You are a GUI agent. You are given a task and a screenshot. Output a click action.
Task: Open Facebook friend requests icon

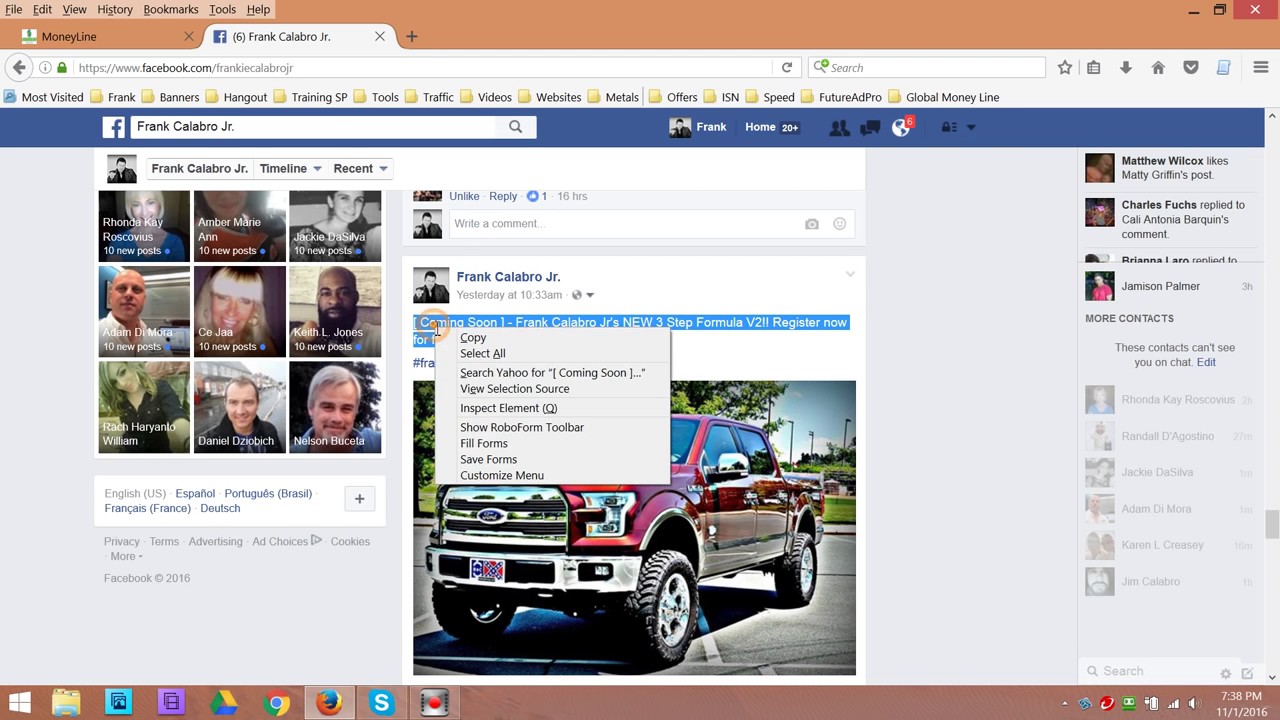[x=839, y=127]
